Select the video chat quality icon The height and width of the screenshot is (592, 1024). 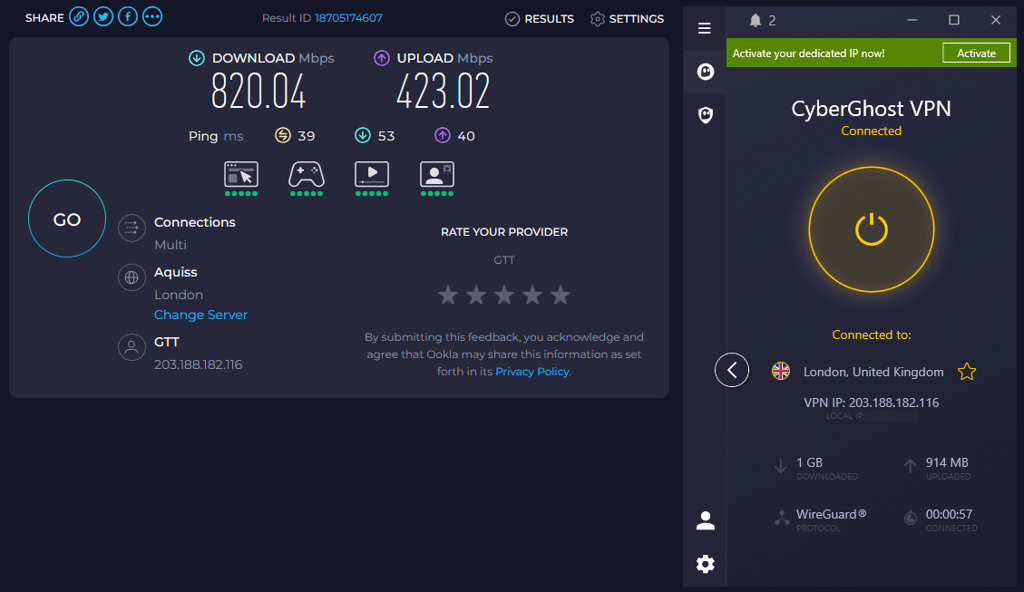(x=437, y=174)
